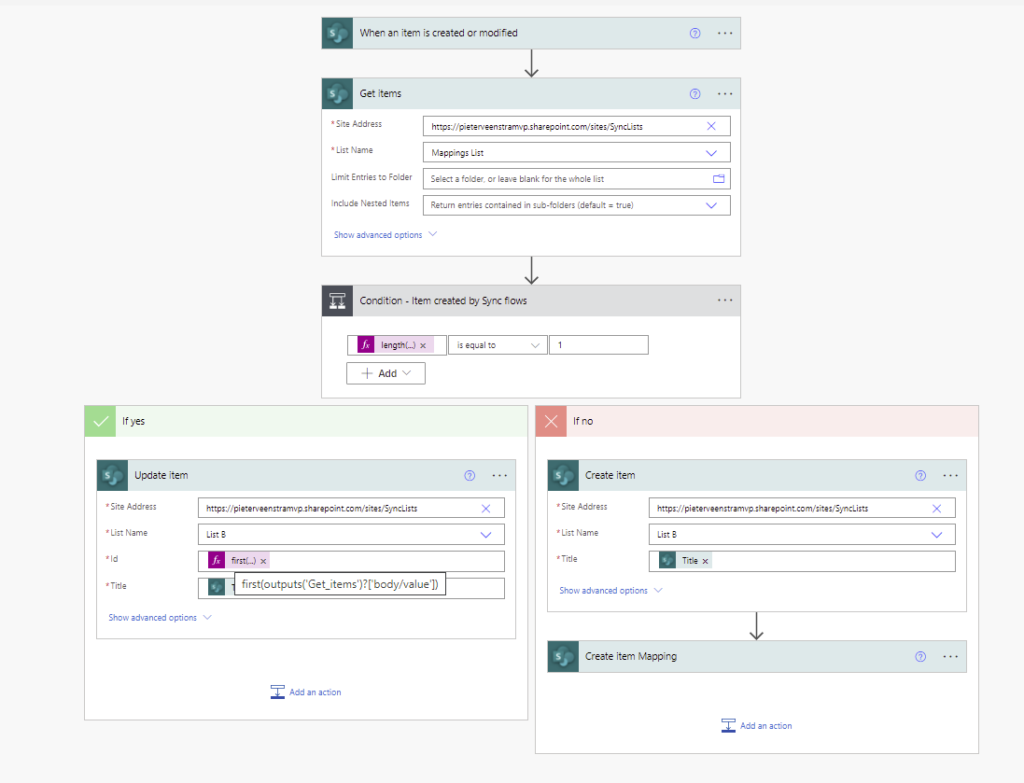
Task: Open 'is equal to' operator dropdown
Action: coord(498,345)
